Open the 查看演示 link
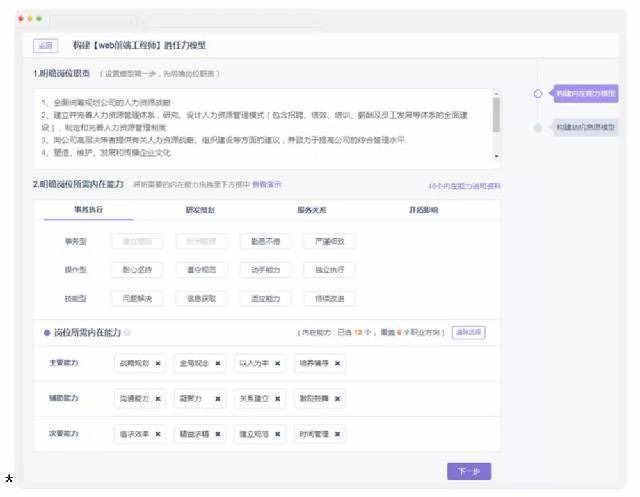Screen dimensions: 640x497 pyautogui.click(x=266, y=184)
